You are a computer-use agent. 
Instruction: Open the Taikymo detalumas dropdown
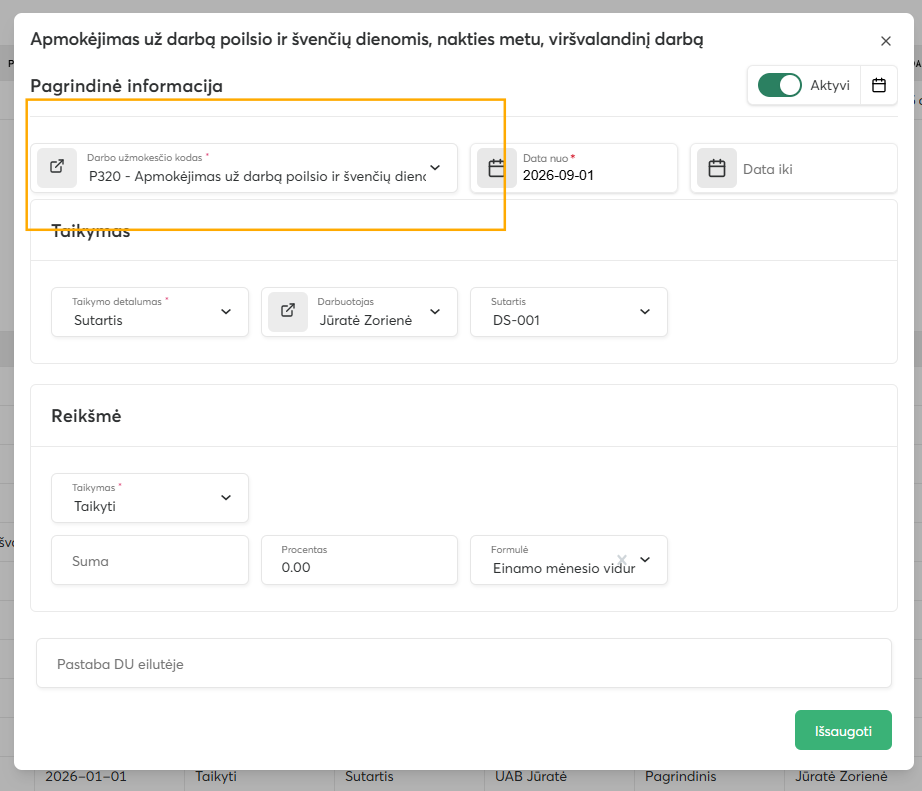click(x=226, y=312)
